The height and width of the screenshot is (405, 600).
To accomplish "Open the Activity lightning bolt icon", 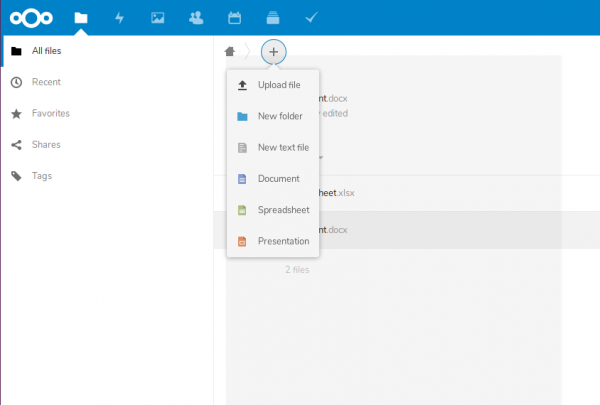I will coord(120,17).
